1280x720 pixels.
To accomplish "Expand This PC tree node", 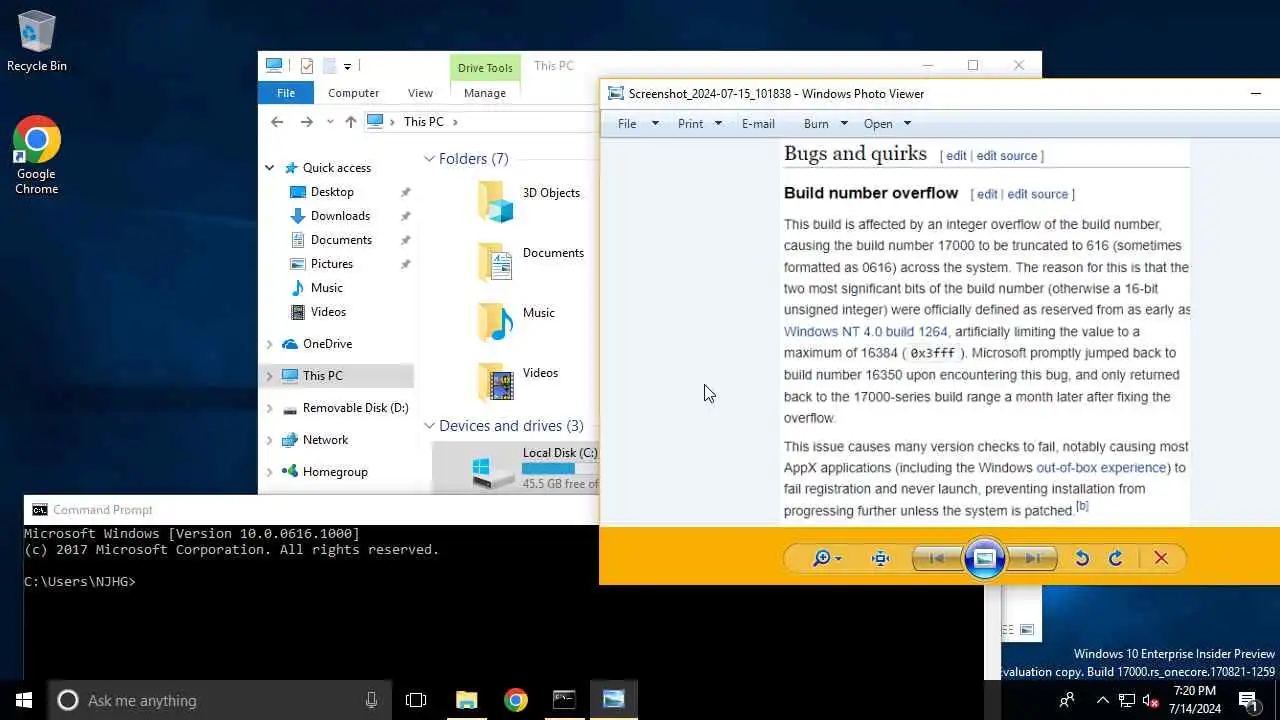I will tap(269, 376).
